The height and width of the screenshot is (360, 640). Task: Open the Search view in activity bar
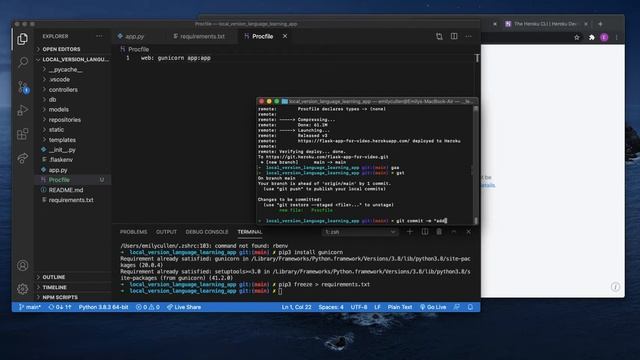(22, 62)
